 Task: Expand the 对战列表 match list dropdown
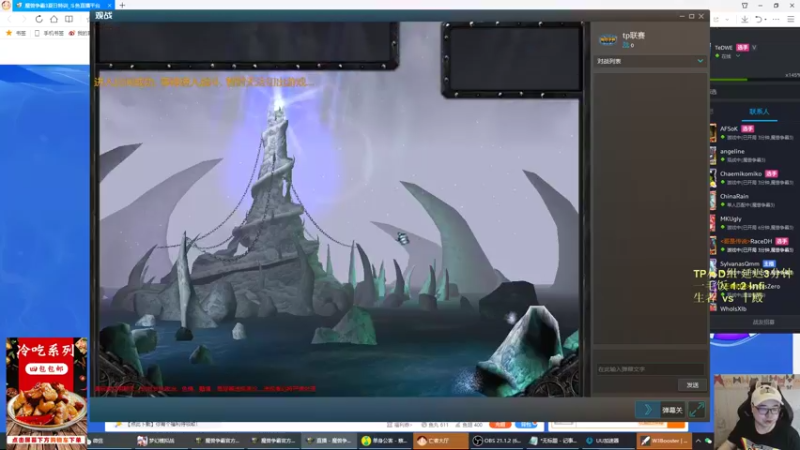(x=650, y=61)
